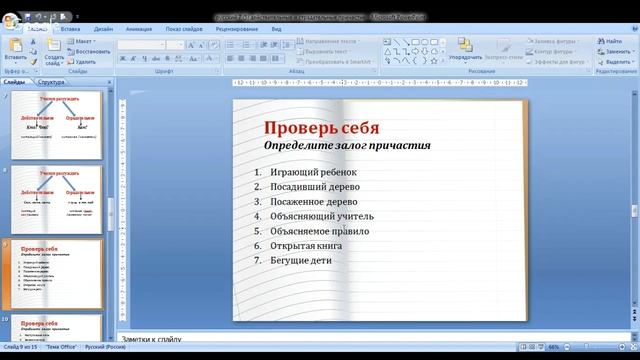Open the Вид ribbon tab
Image resolution: width=640 pixels, height=360 pixels.
pos(276,29)
